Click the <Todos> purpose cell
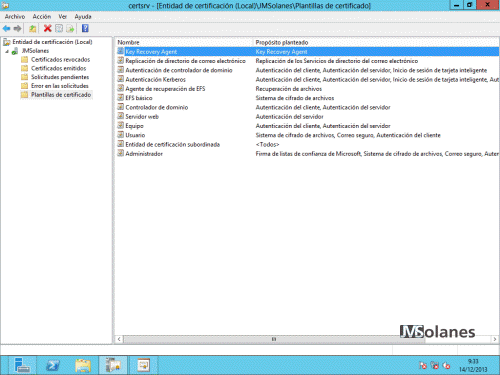This screenshot has height=375, width=500. click(267, 144)
